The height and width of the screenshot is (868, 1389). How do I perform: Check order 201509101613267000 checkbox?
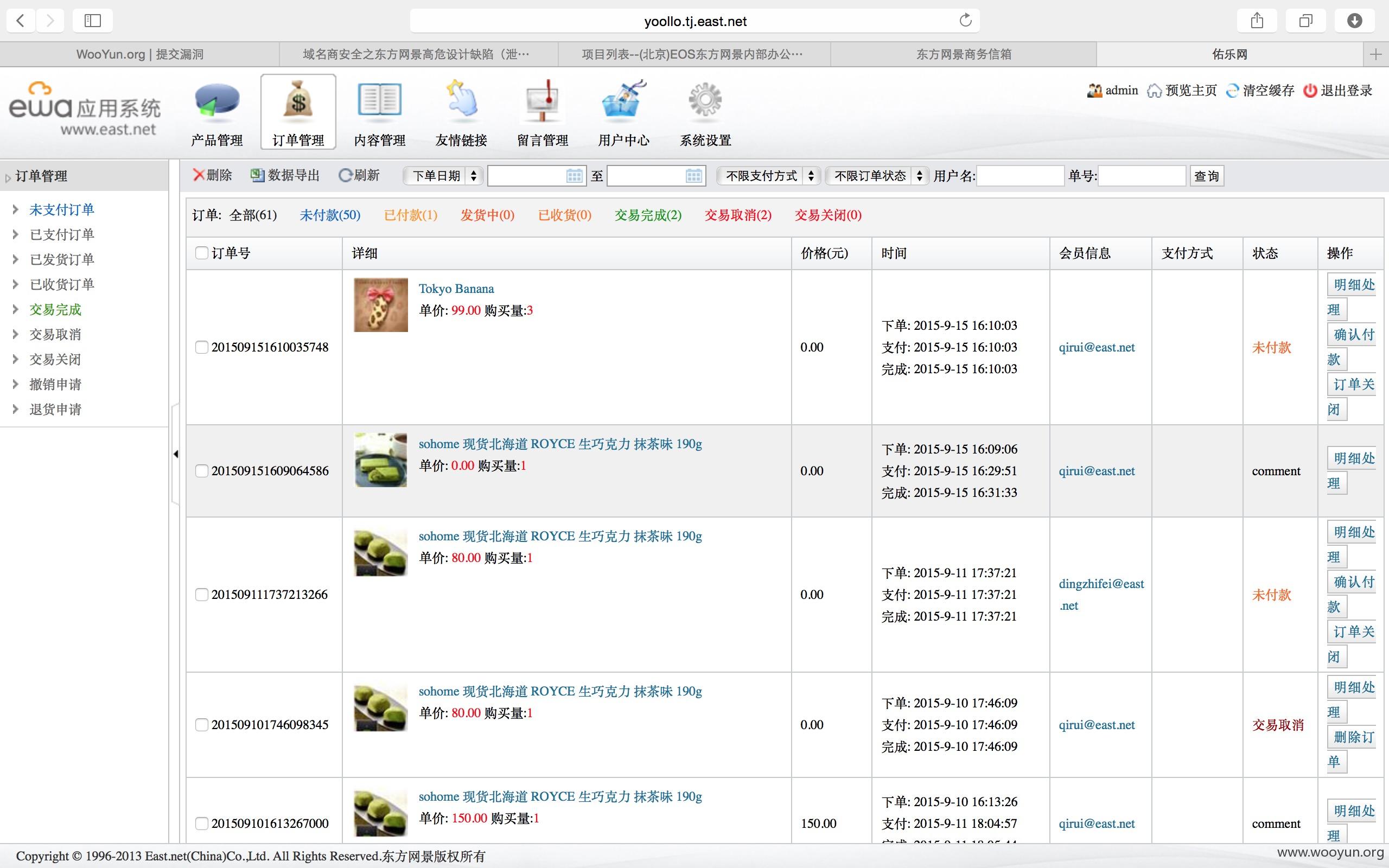[201, 823]
